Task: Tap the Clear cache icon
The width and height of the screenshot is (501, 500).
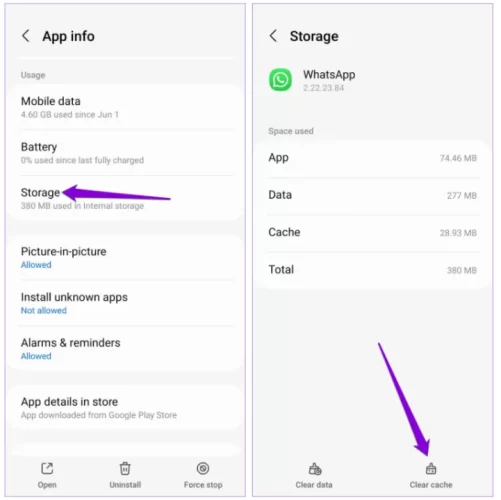Action: (x=431, y=469)
